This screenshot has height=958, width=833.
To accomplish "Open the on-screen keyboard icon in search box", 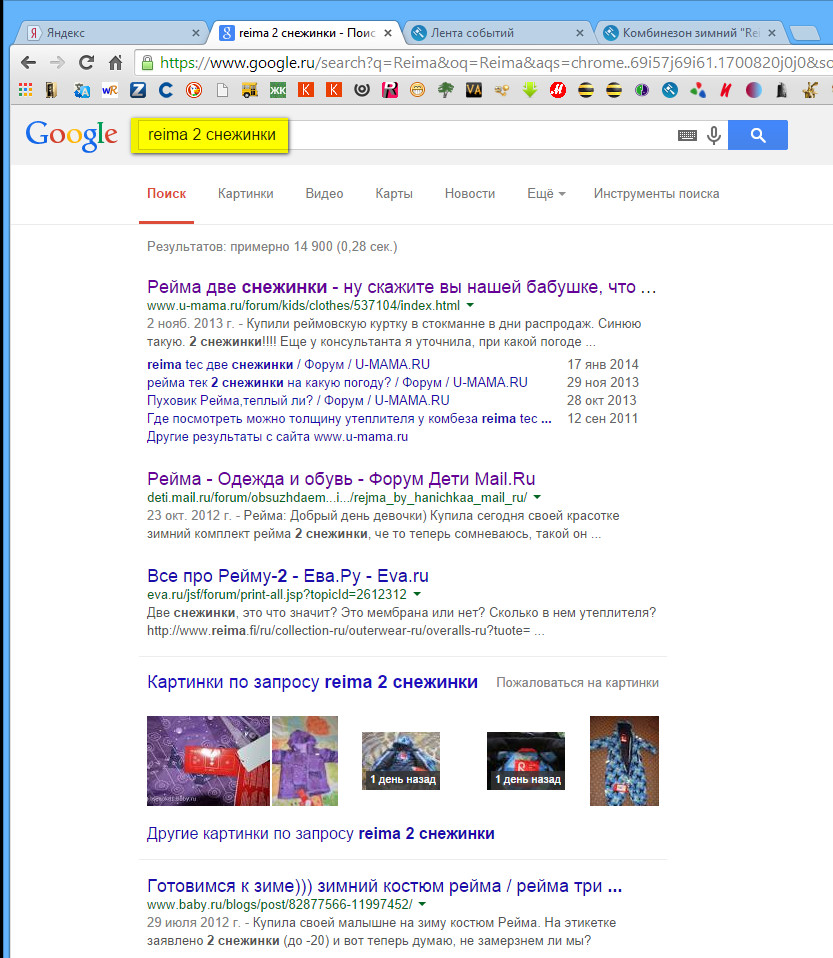I will pyautogui.click(x=688, y=135).
